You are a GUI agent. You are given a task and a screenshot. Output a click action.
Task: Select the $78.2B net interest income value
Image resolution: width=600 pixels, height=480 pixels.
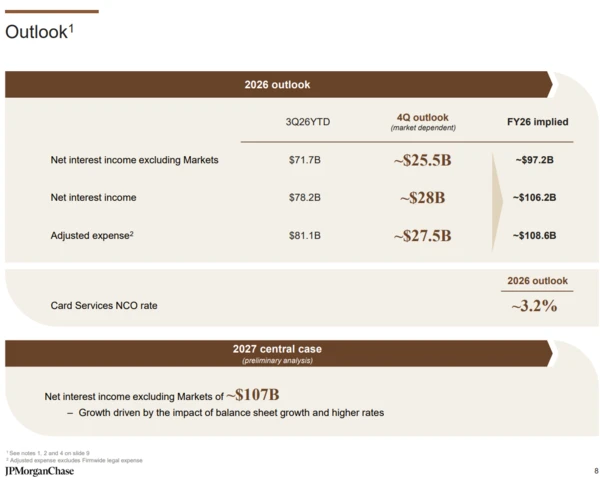click(x=305, y=198)
